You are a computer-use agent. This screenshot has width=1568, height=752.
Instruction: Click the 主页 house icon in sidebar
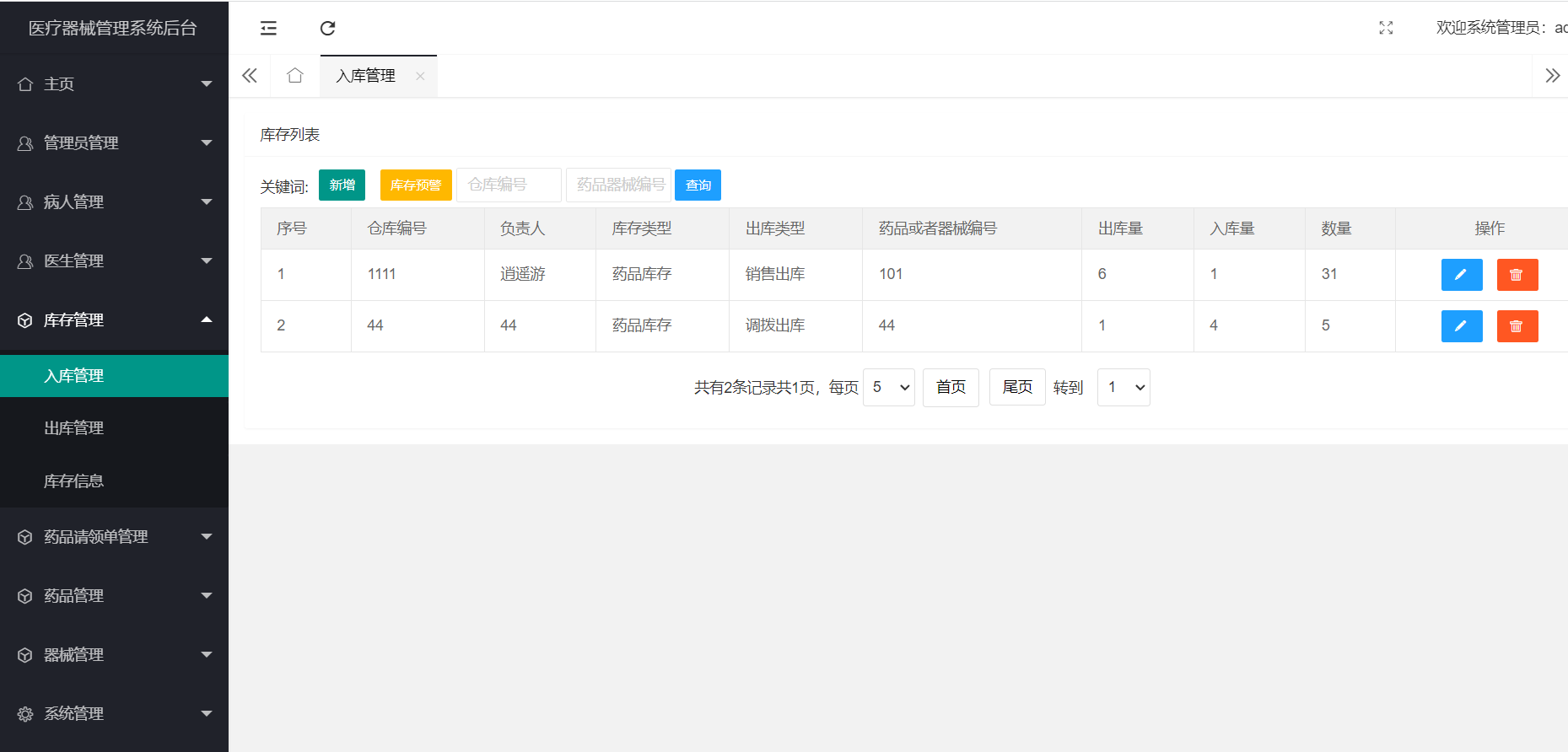point(25,84)
